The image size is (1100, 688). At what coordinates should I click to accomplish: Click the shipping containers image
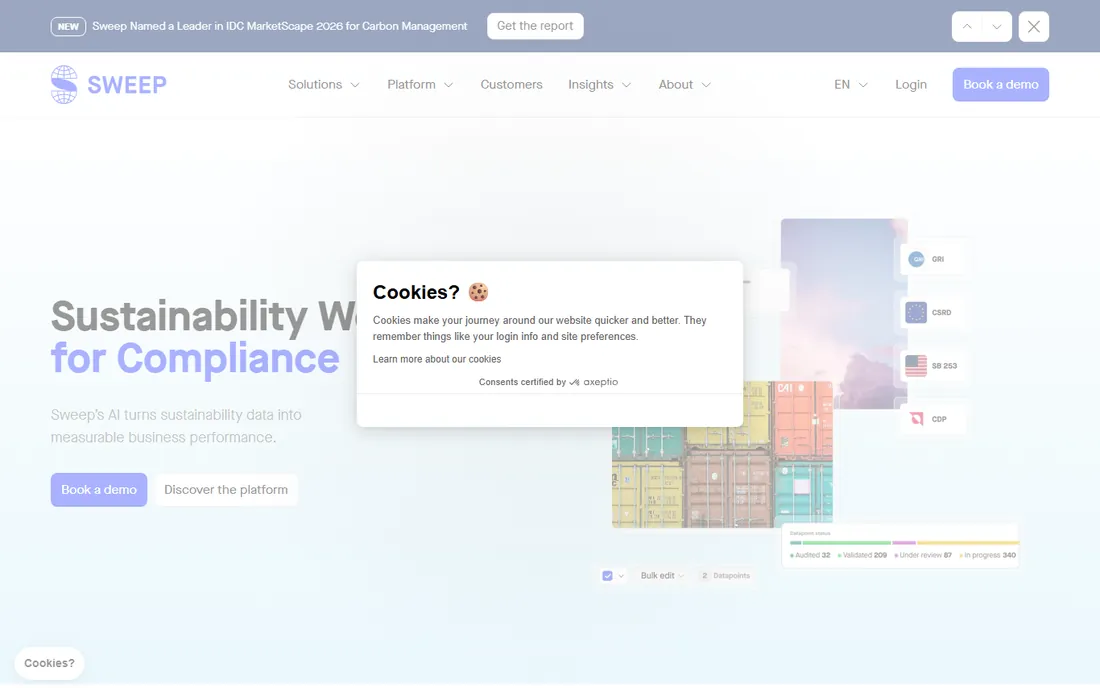click(x=722, y=477)
